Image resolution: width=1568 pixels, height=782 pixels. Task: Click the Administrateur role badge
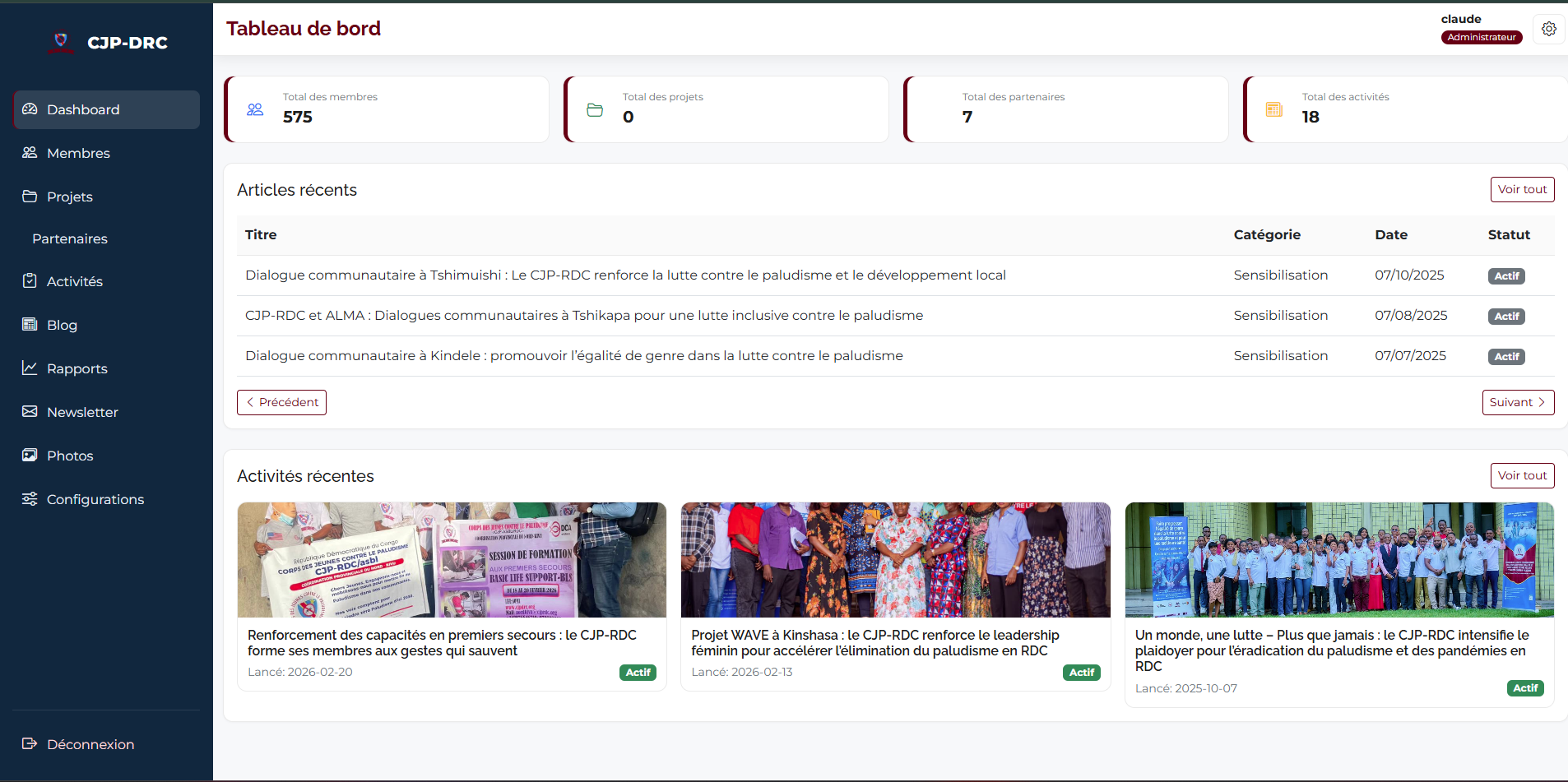(x=1482, y=37)
